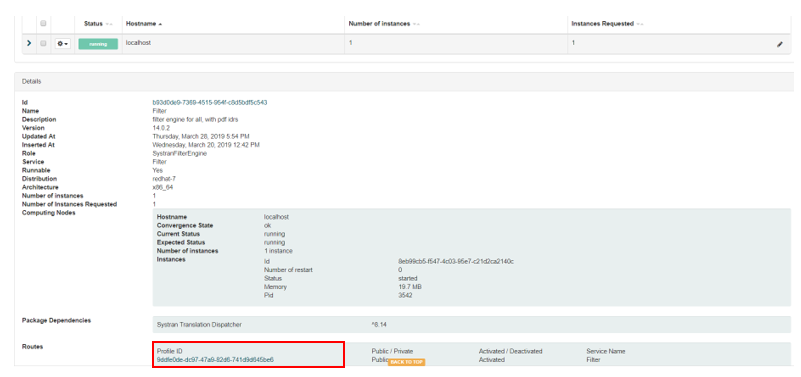Check the localhost row checkbox
The image size is (801, 377).
43,43
